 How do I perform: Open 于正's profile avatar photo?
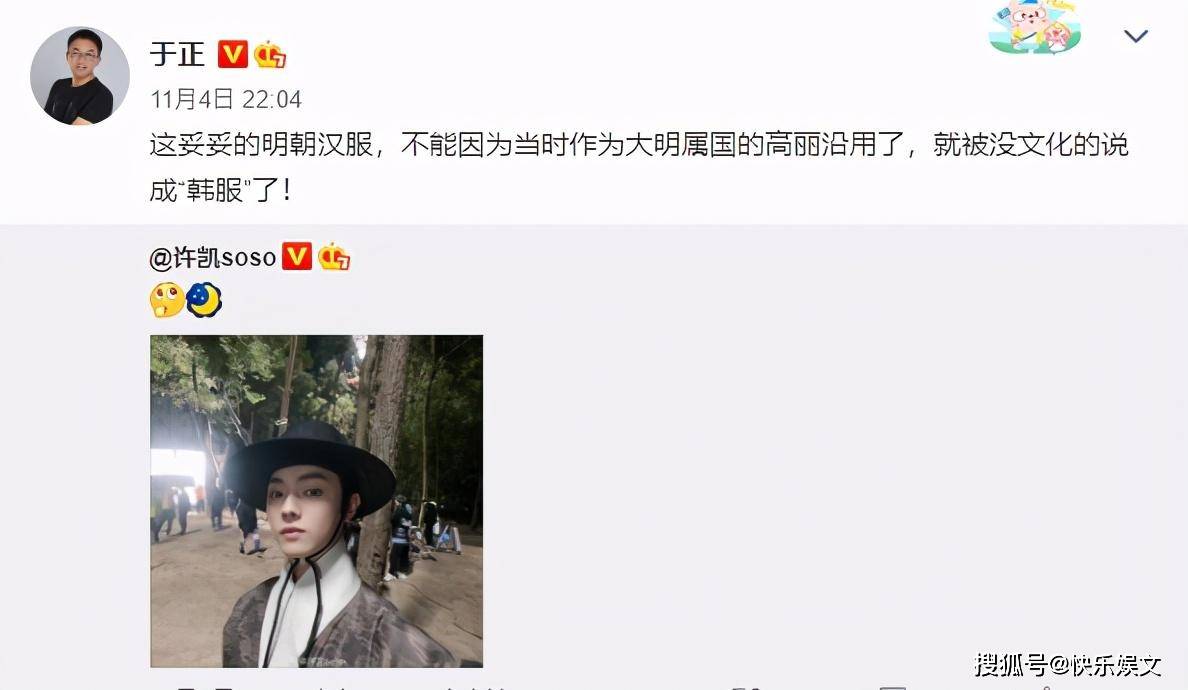80,76
